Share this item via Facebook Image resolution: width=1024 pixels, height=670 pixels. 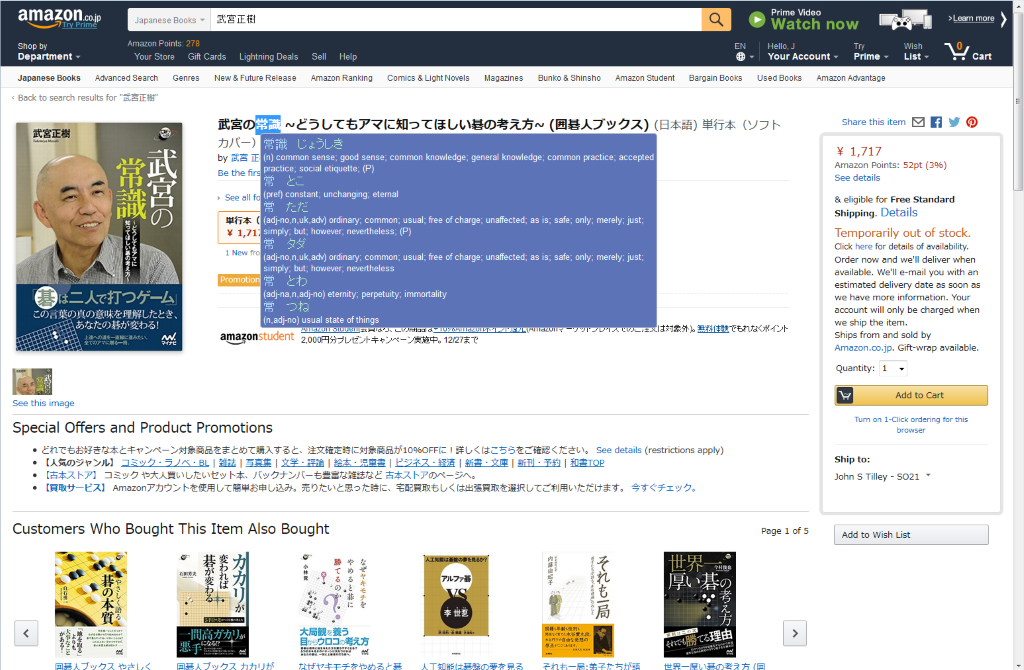(x=936, y=122)
